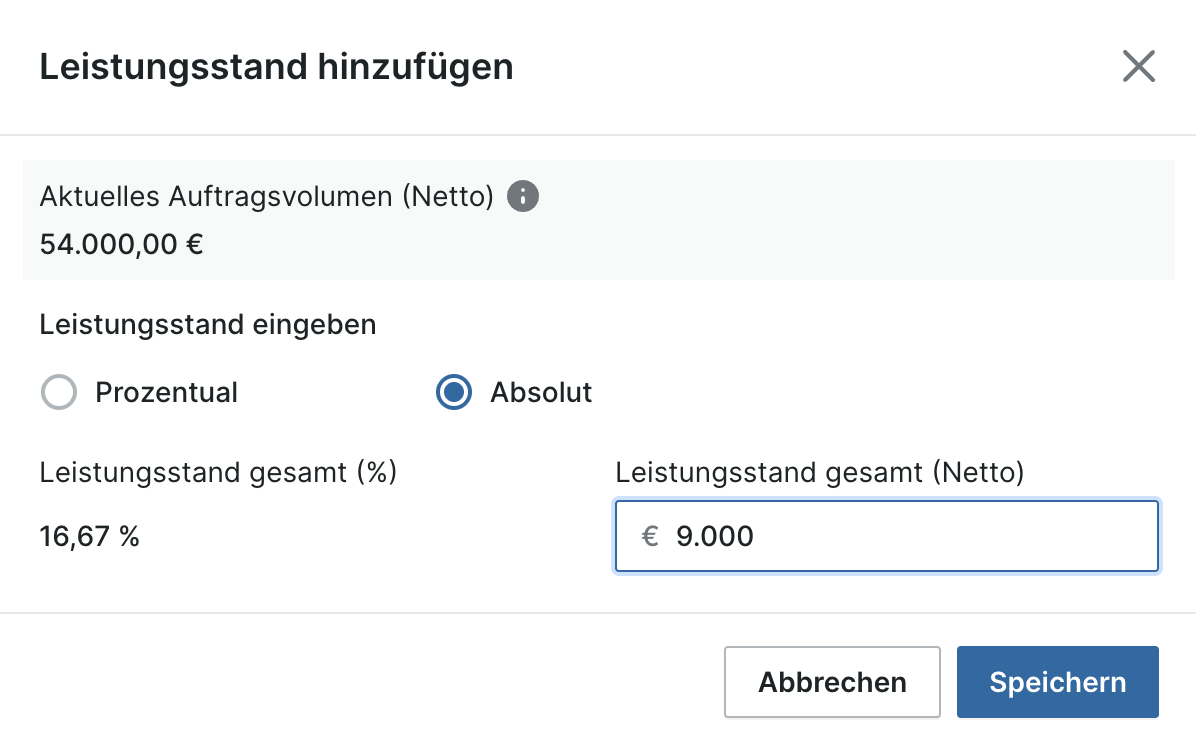Viewport: 1196px width, 746px height.
Task: Select the Prozentual radio button
Action: coord(59,392)
